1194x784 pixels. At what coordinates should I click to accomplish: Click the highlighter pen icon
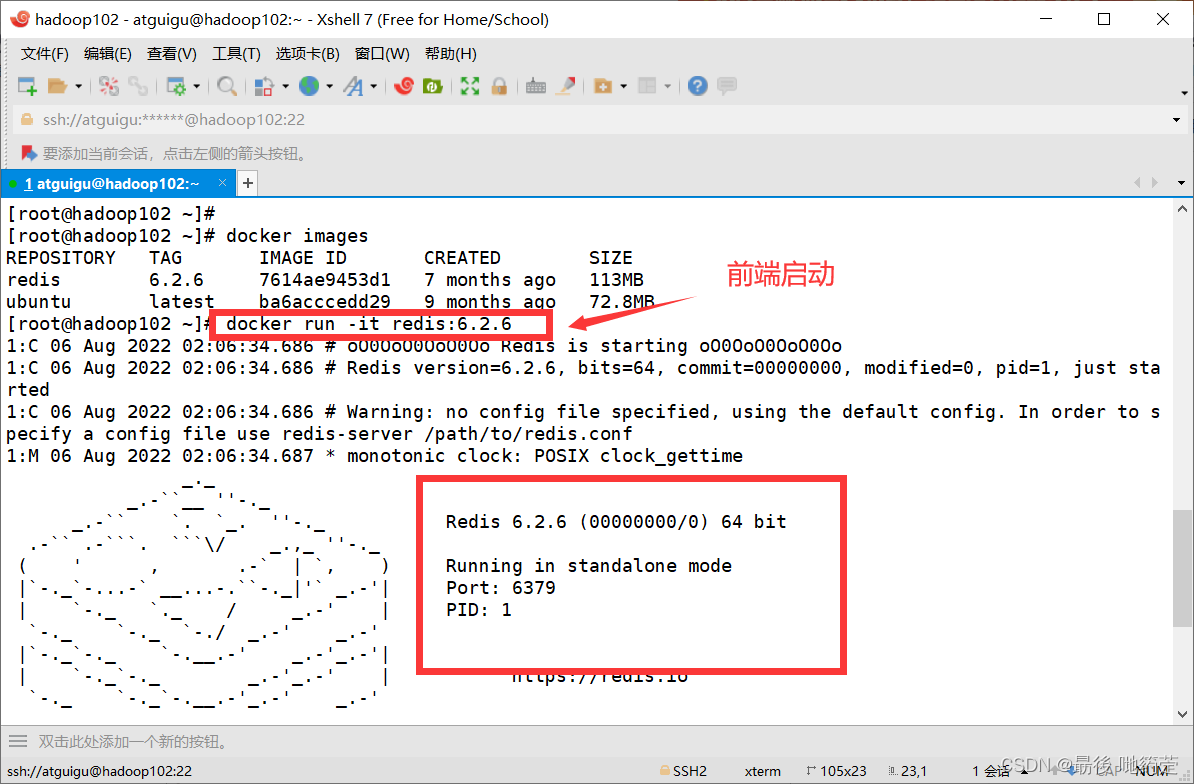pyautogui.click(x=566, y=86)
